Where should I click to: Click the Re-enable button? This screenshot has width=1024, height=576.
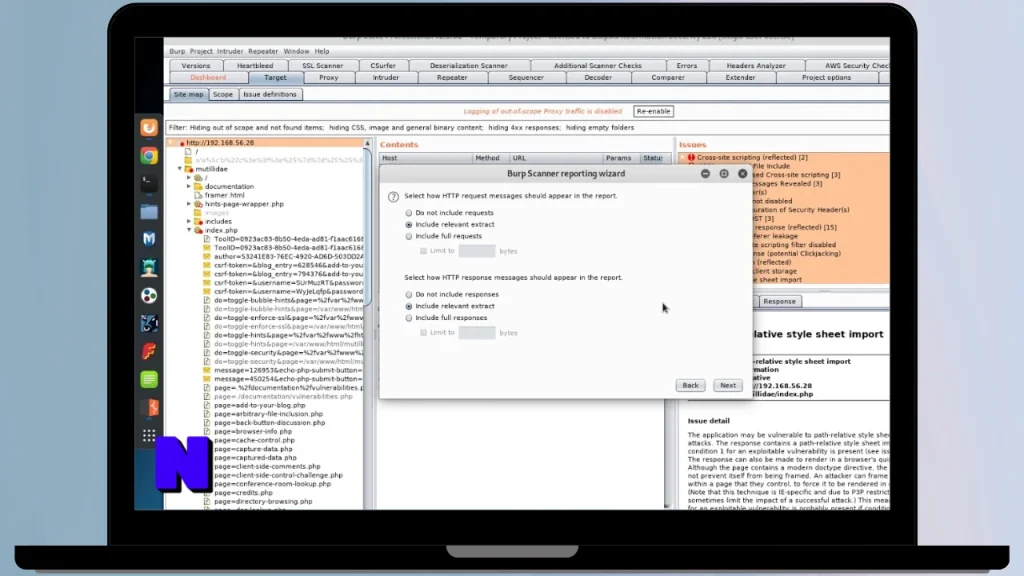653,112
